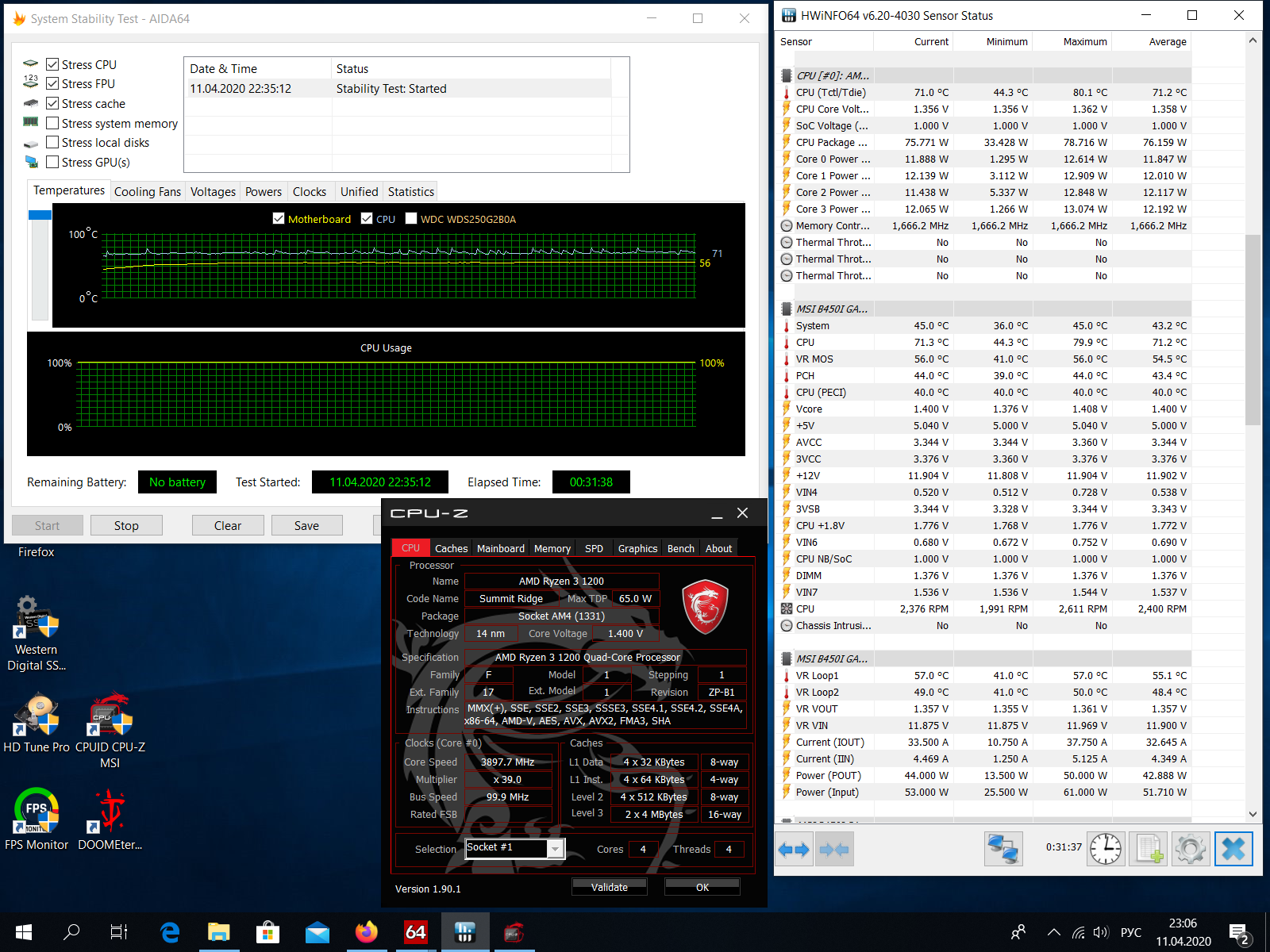Select the CPU (Tctl/Tdie) sensor row
This screenshot has width=1270, height=952.
click(x=984, y=92)
